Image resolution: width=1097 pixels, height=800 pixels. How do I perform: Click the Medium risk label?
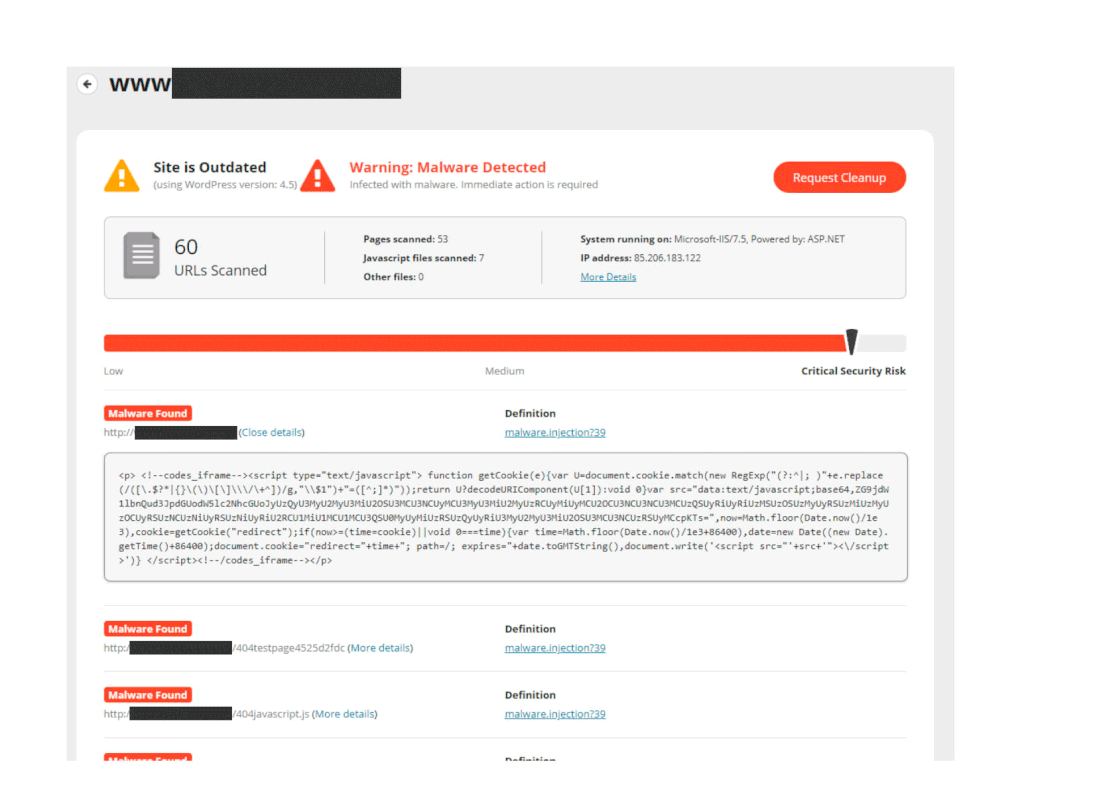[504, 371]
